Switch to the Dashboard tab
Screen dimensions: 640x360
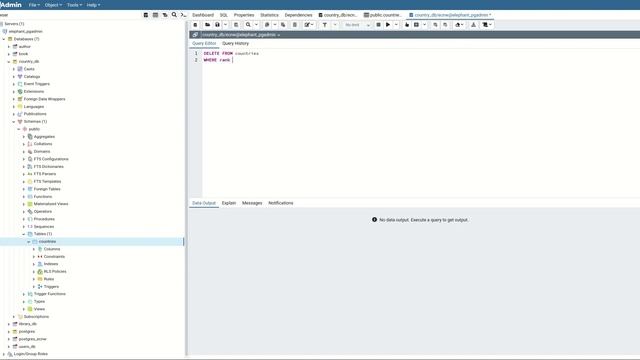[203, 15]
